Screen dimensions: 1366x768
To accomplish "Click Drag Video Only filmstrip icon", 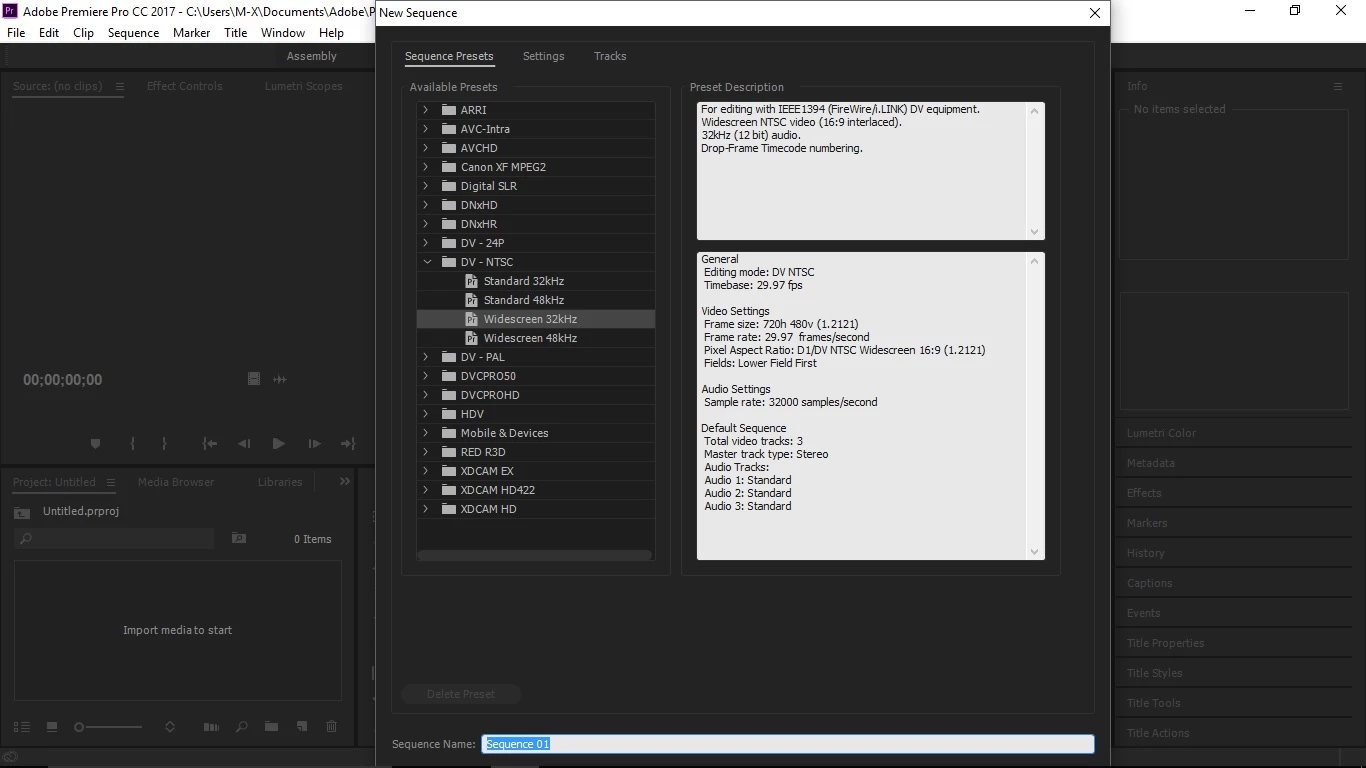I will tap(254, 379).
